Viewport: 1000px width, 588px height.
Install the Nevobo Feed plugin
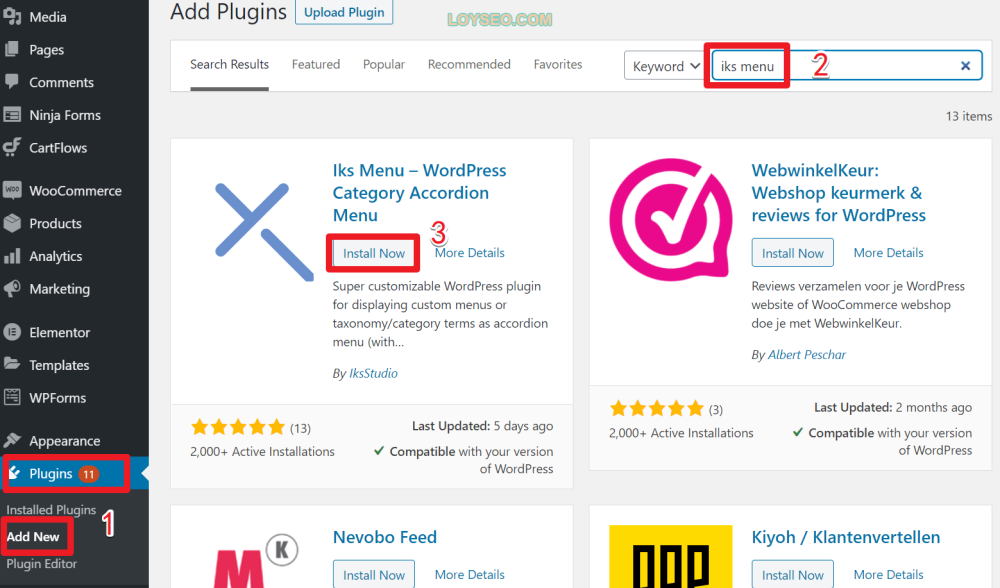[374, 575]
